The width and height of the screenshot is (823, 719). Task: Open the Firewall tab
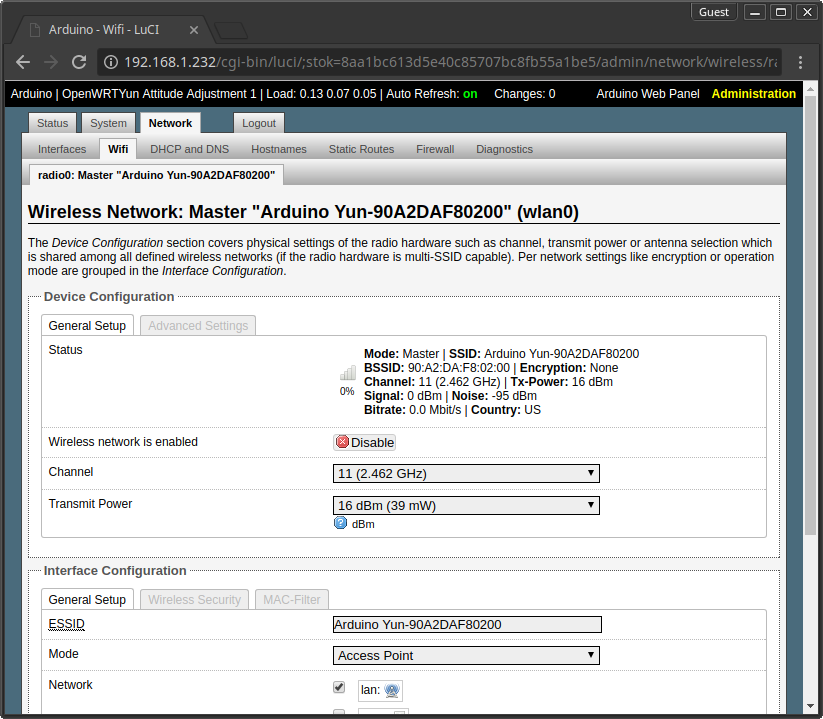click(x=435, y=149)
